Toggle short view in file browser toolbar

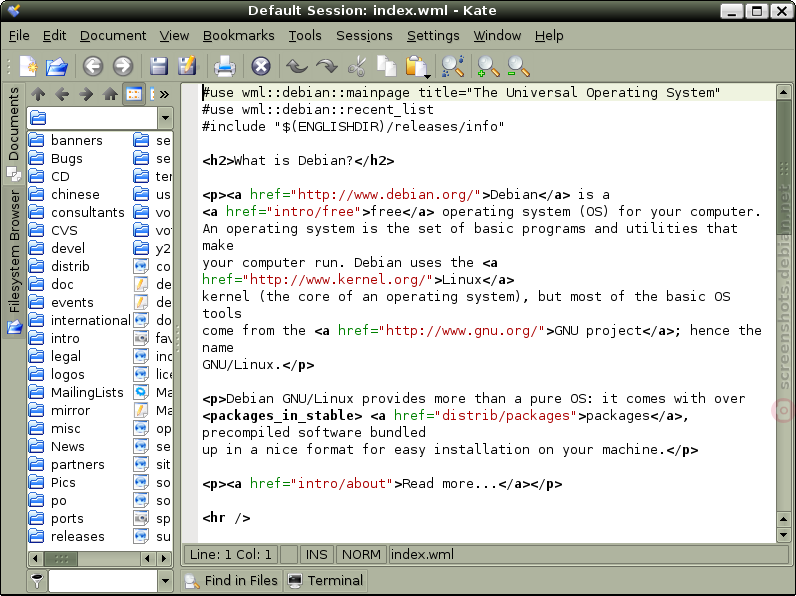[134, 94]
